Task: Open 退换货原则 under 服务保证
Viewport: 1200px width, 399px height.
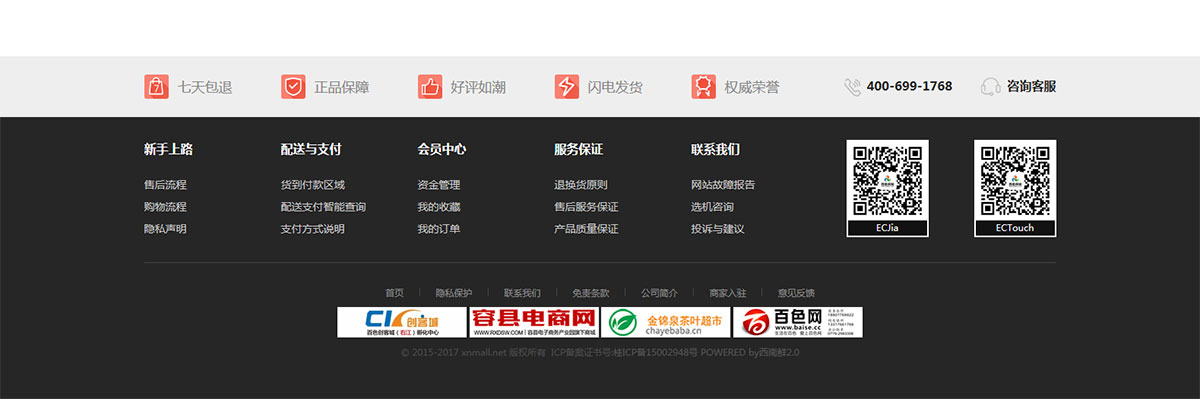Action: pyautogui.click(x=581, y=185)
